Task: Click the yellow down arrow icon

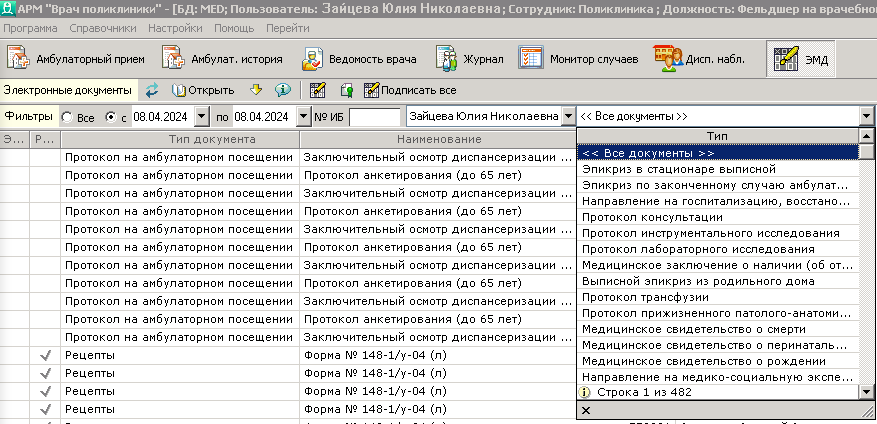Action: pyautogui.click(x=256, y=90)
